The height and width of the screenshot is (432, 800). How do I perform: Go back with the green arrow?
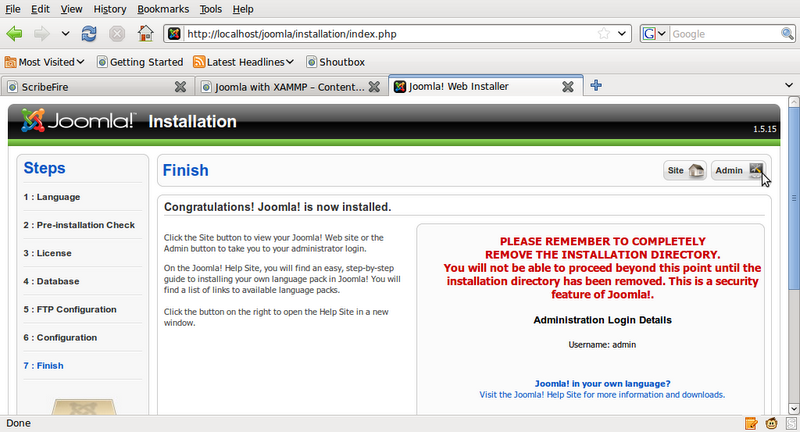[14, 34]
